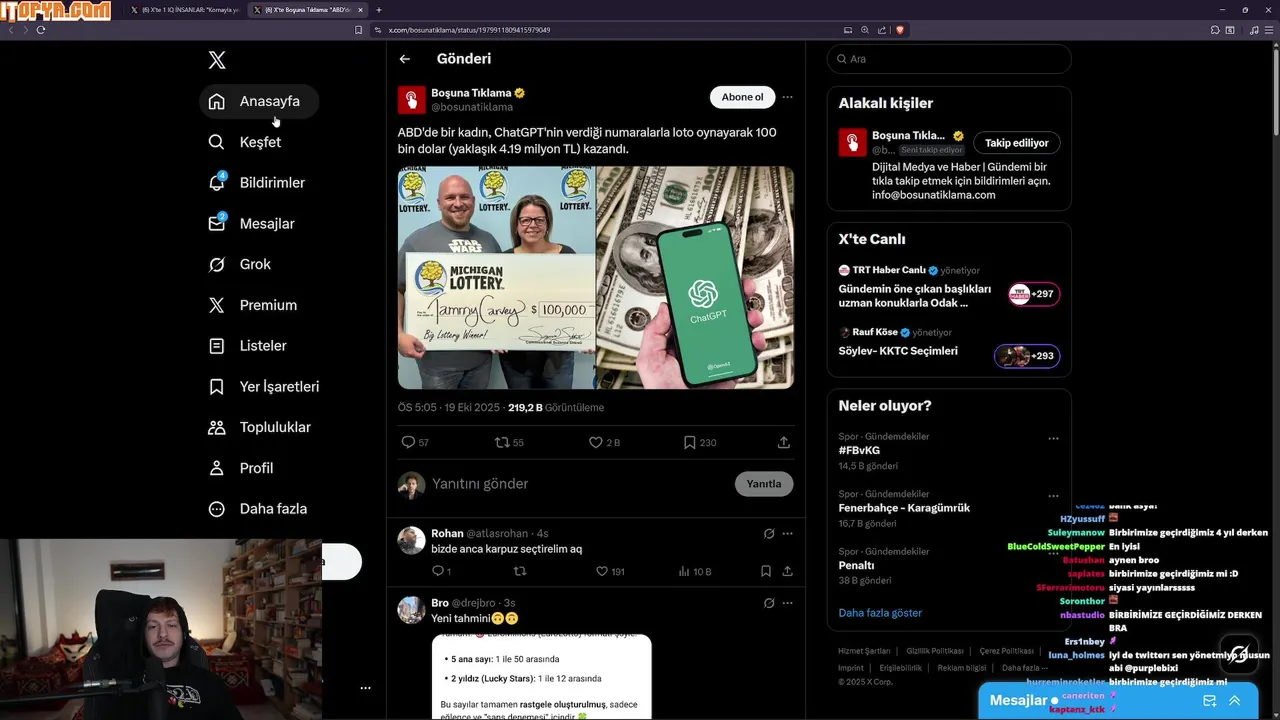The width and height of the screenshot is (1280, 720).
Task: Open Erişilebilirlik footer link
Action: pyautogui.click(x=901, y=668)
